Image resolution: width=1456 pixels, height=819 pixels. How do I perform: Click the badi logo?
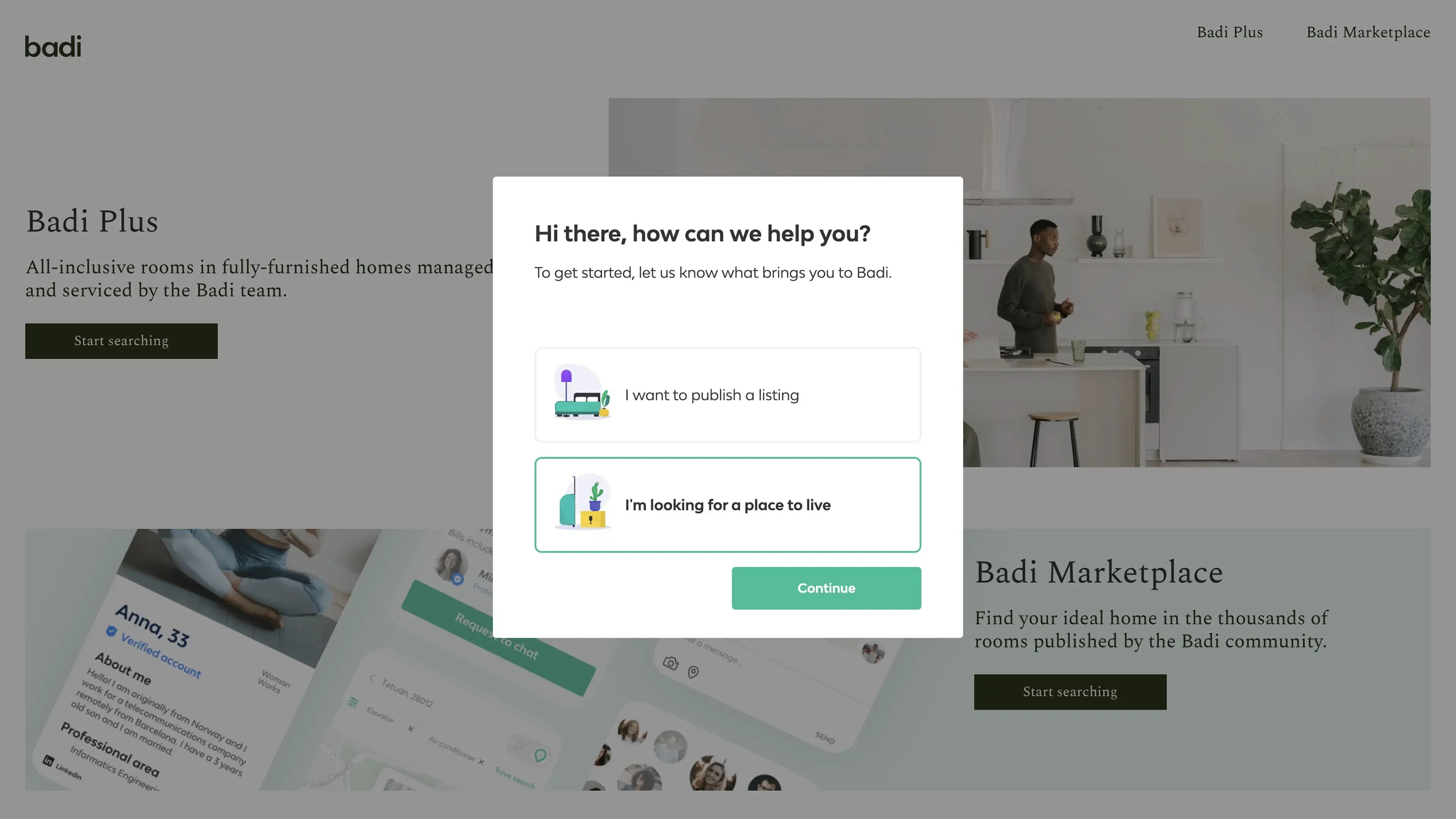point(53,46)
